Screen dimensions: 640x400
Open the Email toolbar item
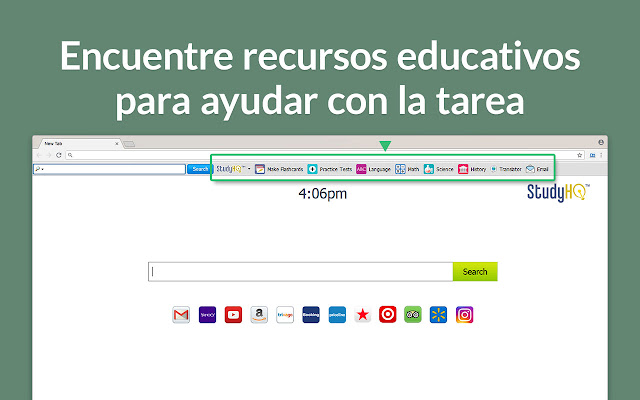pyautogui.click(x=537, y=169)
